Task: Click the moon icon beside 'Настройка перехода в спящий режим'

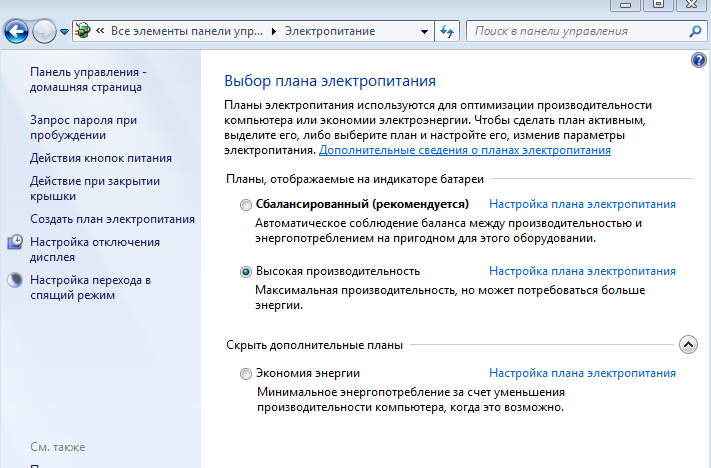Action: click(15, 281)
